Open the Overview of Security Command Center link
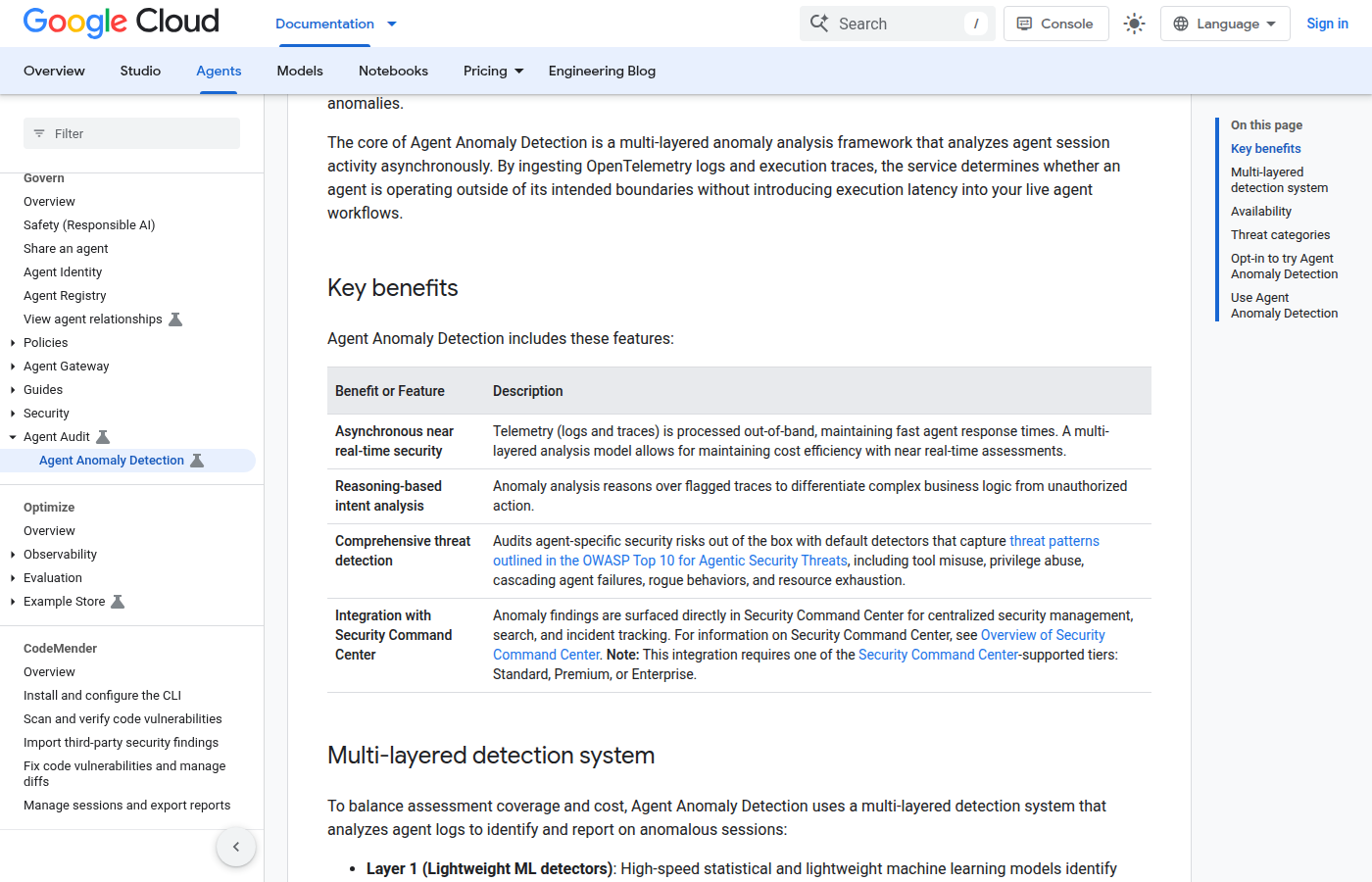This screenshot has height=882, width=1372. coord(799,645)
